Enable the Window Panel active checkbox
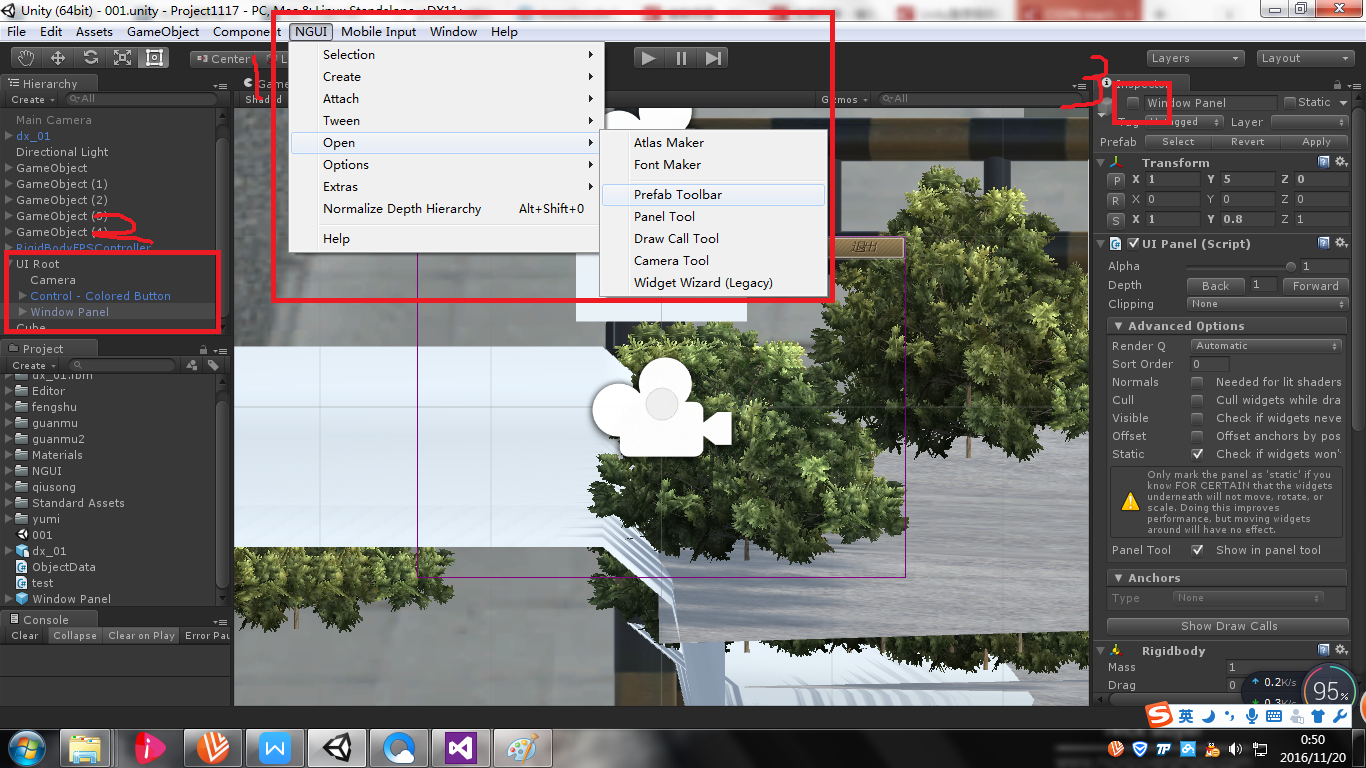This screenshot has height=768, width=1366. coord(1133,103)
